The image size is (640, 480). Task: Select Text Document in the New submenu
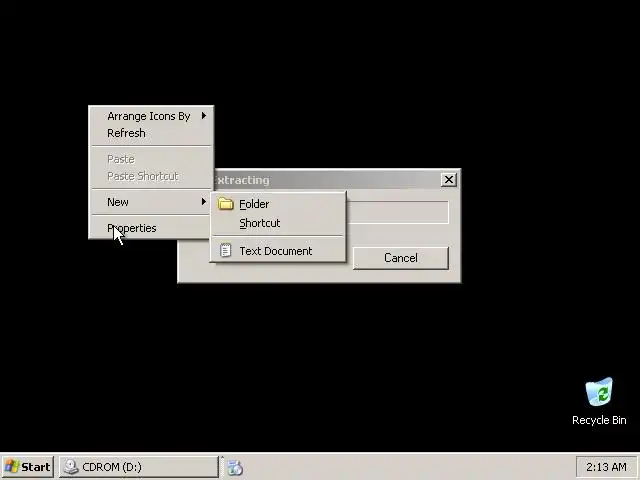(278, 251)
